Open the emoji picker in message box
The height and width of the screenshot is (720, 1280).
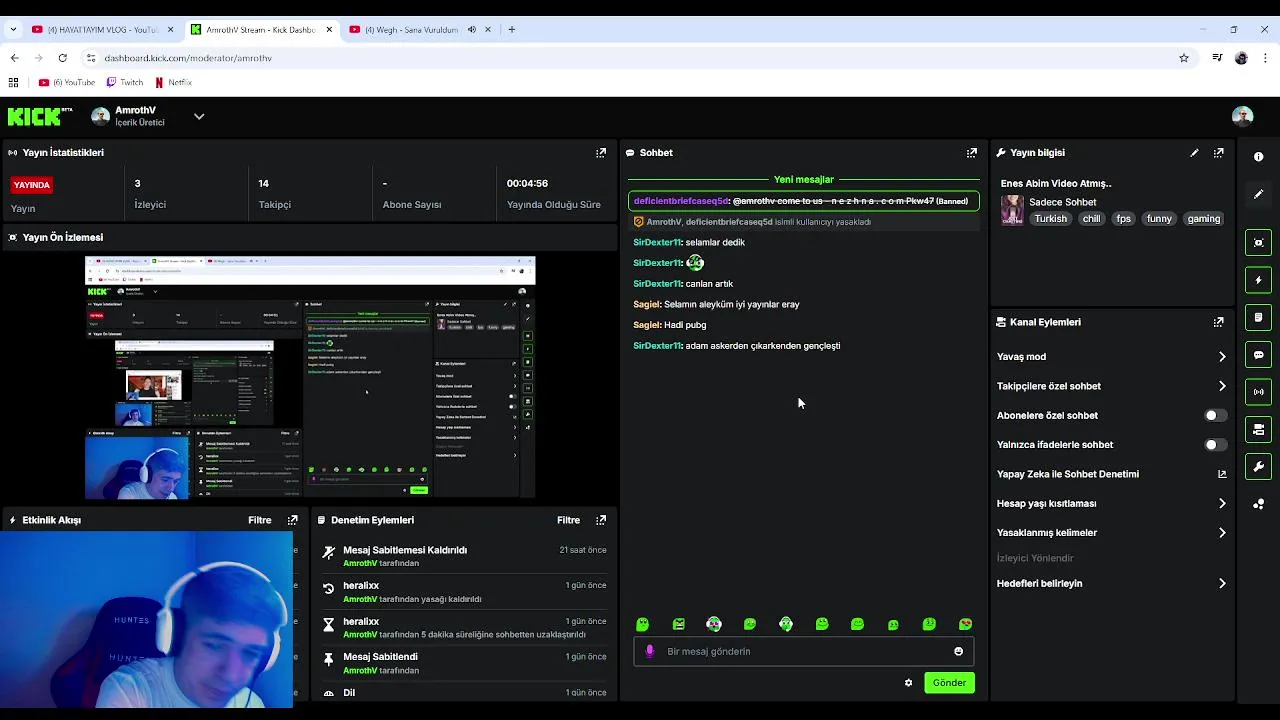[958, 651]
